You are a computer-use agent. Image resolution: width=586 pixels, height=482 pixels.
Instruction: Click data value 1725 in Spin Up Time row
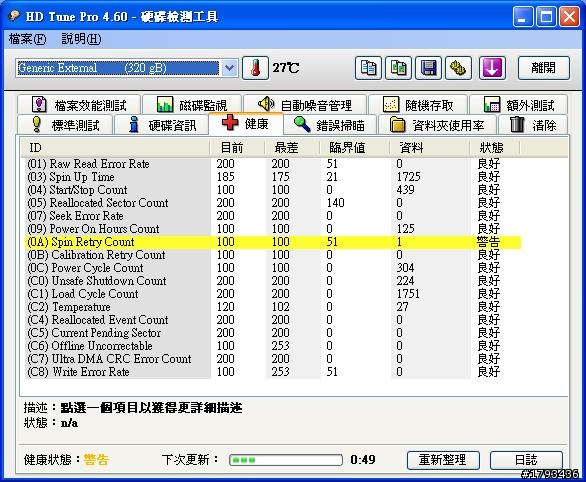click(408, 177)
